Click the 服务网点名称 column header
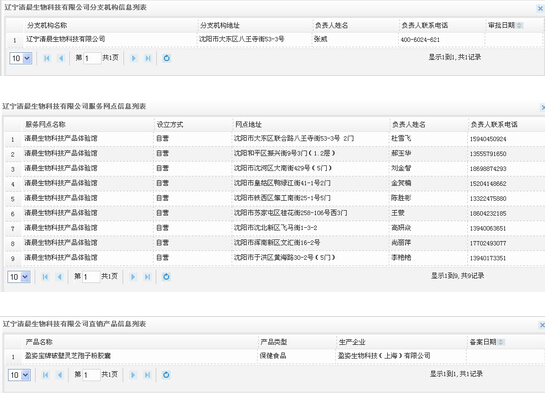The height and width of the screenshot is (393, 545). coord(45,124)
